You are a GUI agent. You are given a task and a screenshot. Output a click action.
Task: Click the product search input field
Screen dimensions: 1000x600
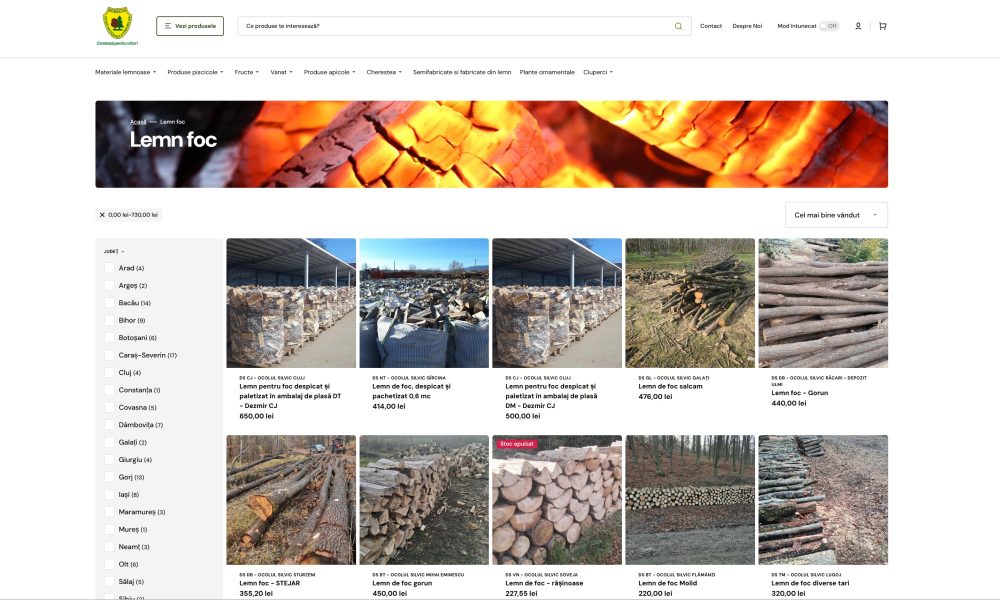pos(455,26)
